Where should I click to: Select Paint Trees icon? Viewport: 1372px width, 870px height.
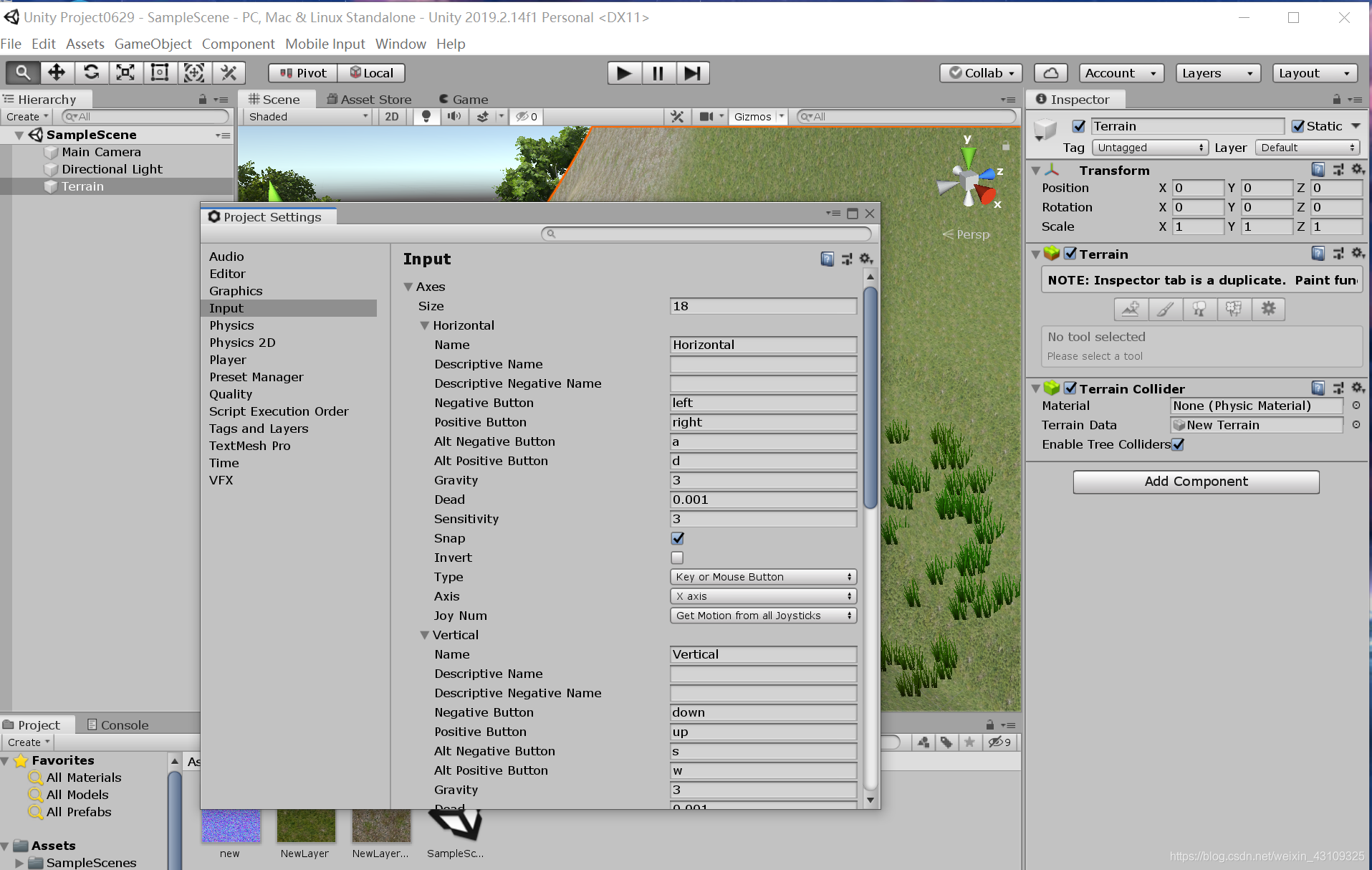1199,309
